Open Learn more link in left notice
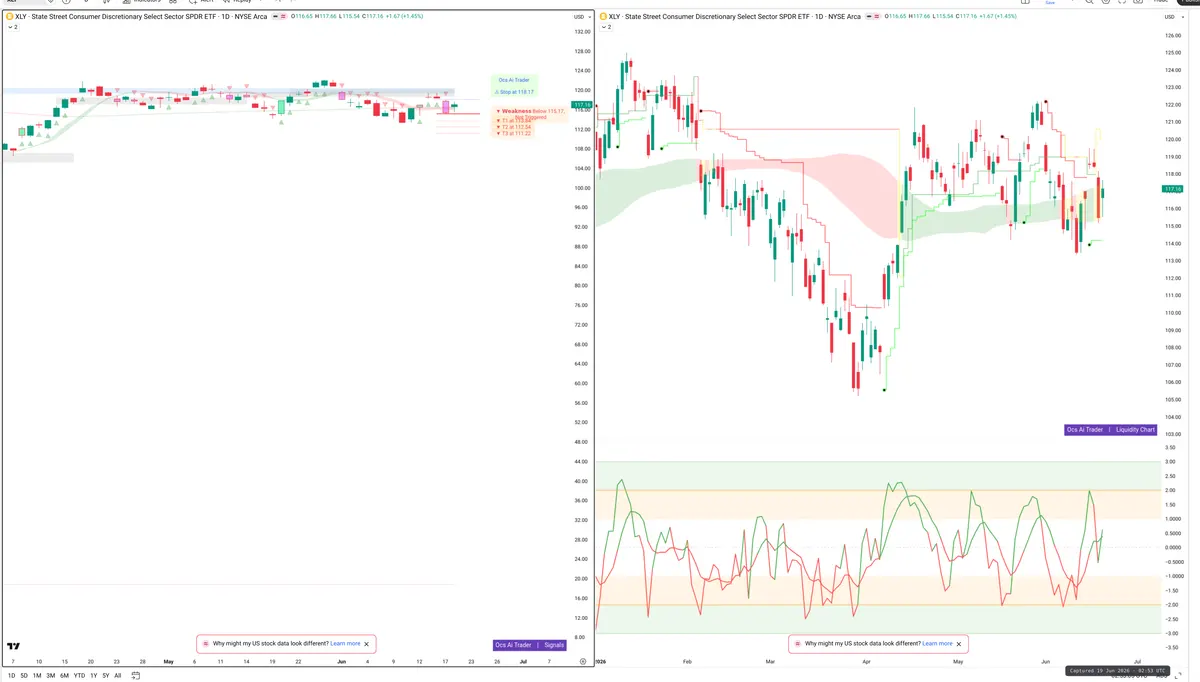Viewport: 1200px width, 682px height. (345, 644)
